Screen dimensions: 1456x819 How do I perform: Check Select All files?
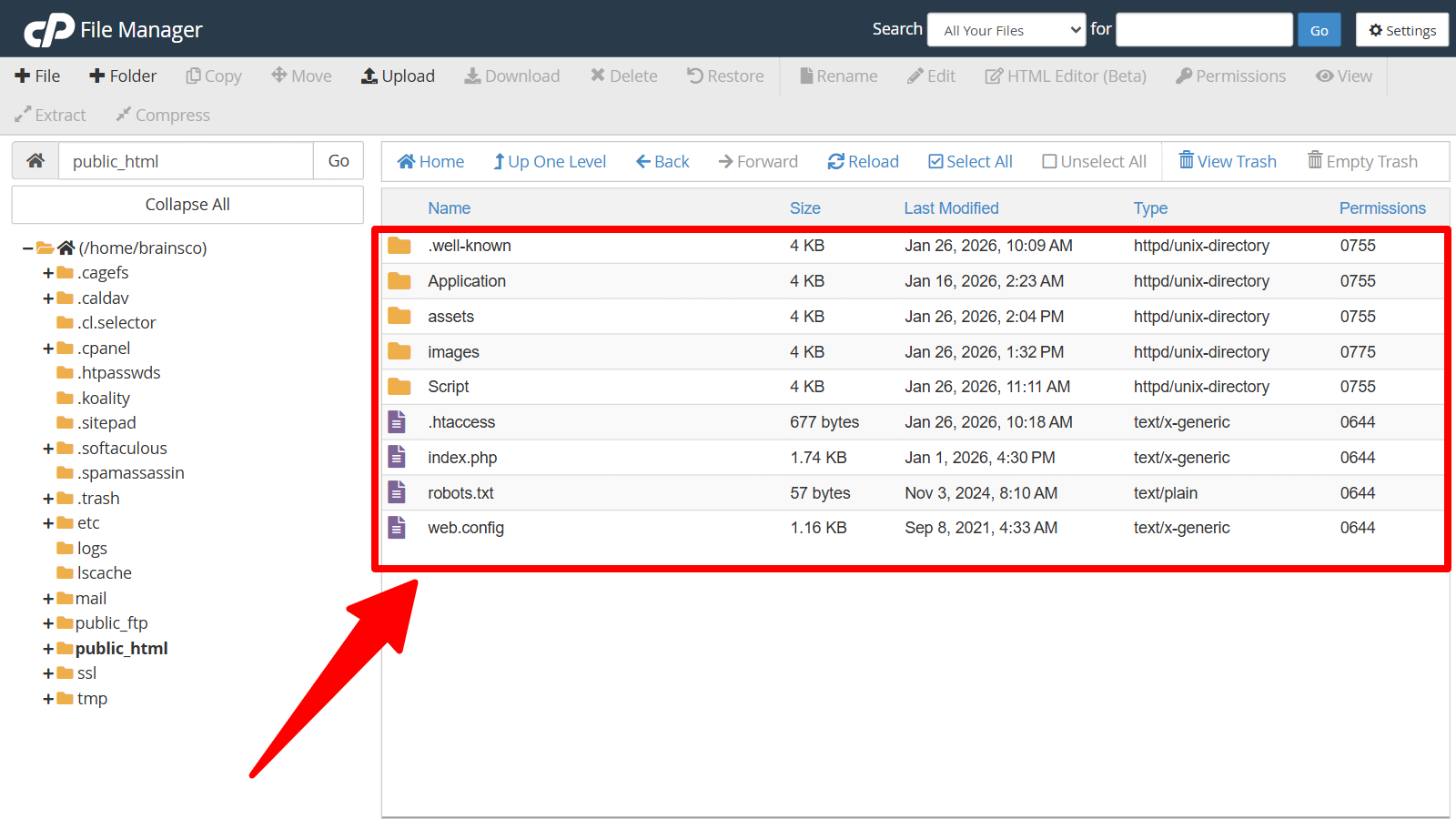pos(970,162)
